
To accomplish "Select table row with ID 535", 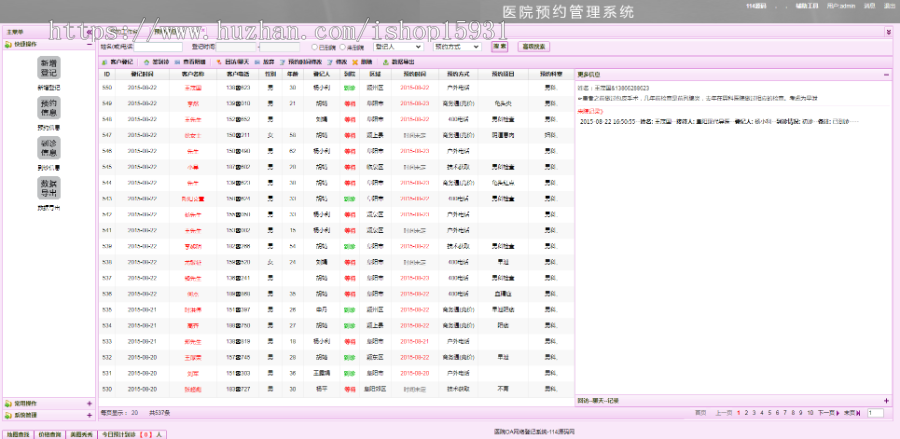I will pos(336,310).
